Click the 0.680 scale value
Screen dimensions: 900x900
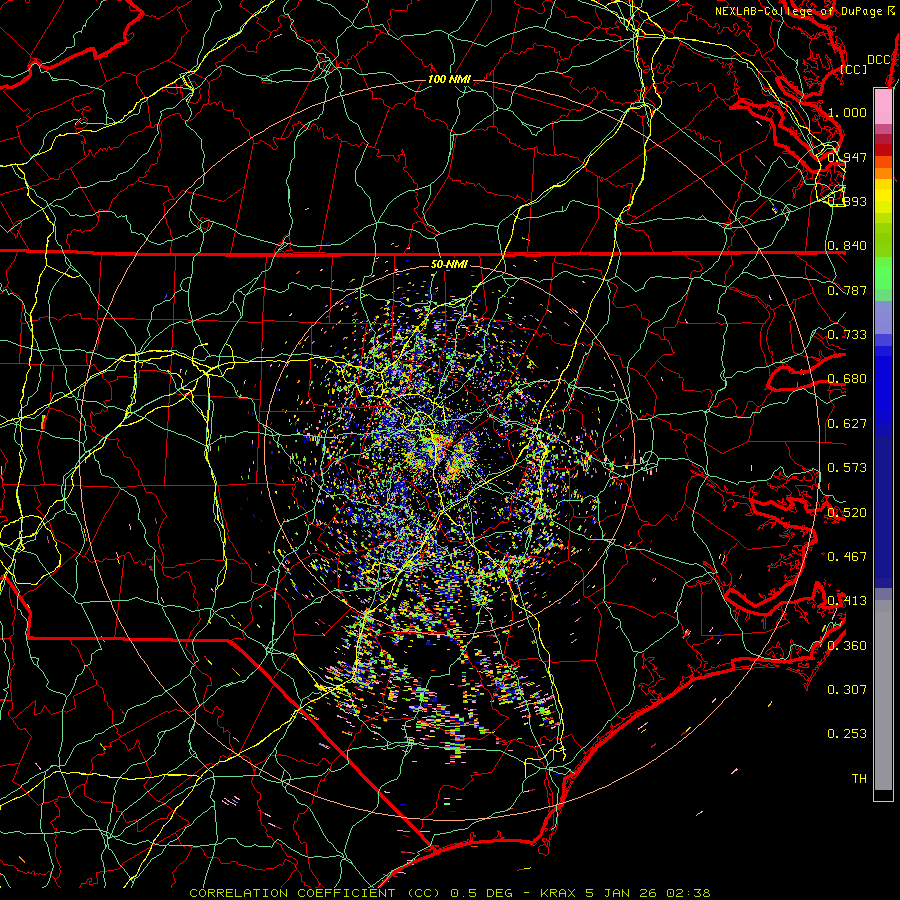[847, 379]
